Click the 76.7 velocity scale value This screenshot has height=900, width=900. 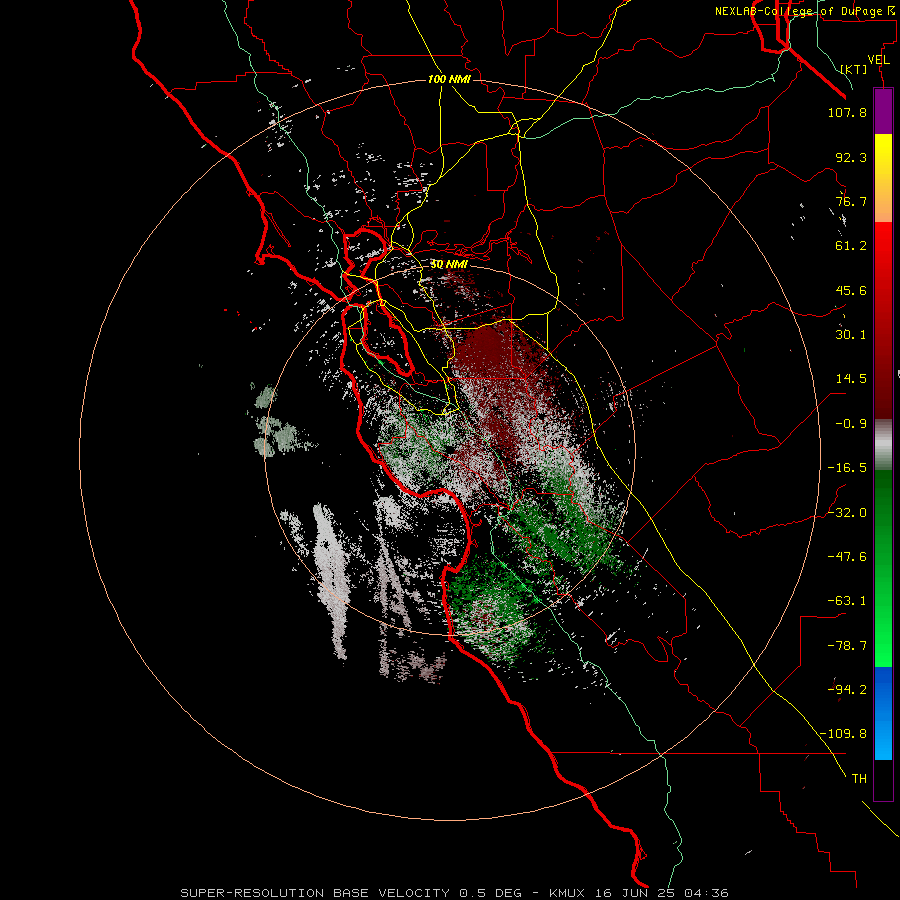point(851,201)
